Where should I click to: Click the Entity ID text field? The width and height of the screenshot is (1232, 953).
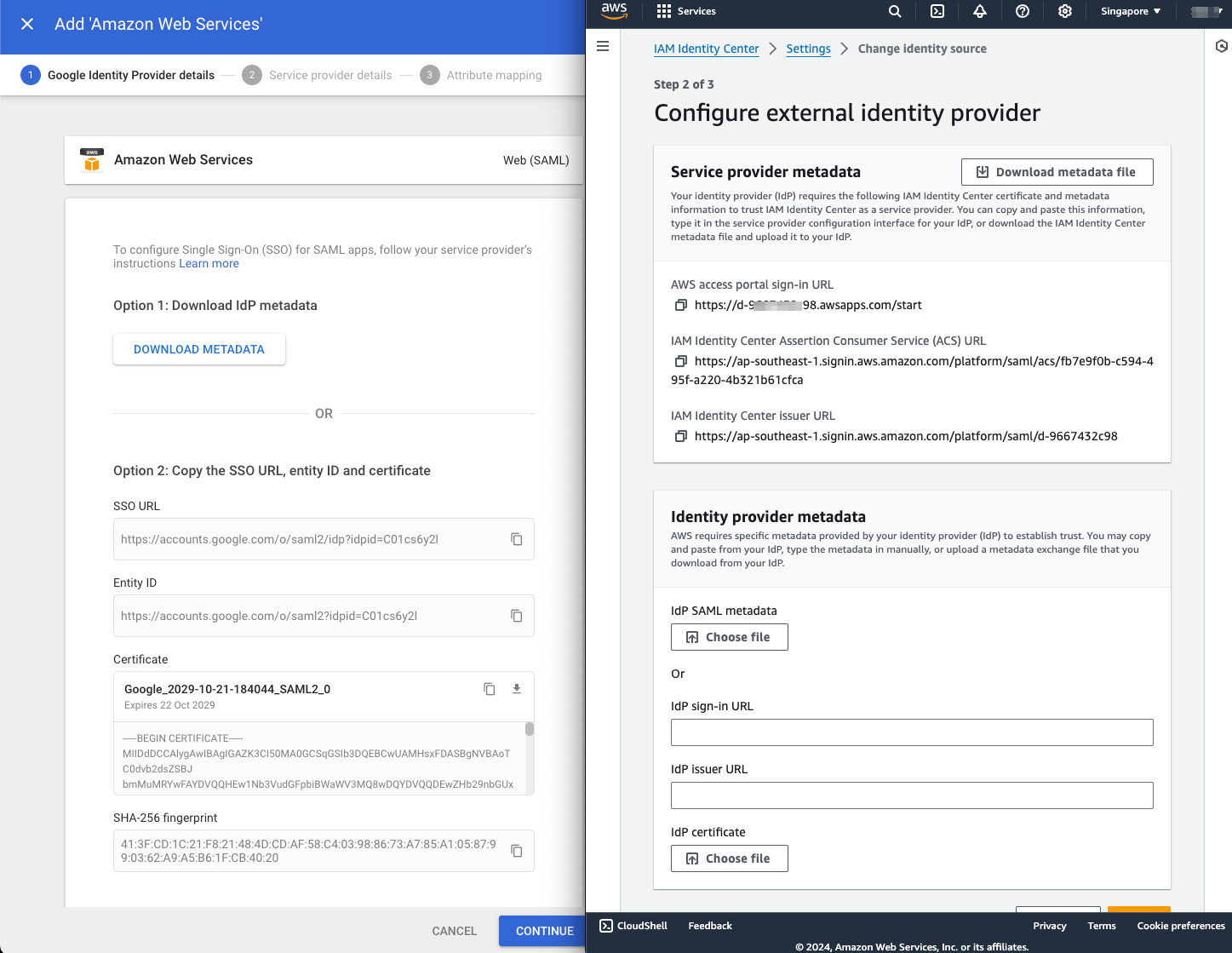(x=324, y=616)
